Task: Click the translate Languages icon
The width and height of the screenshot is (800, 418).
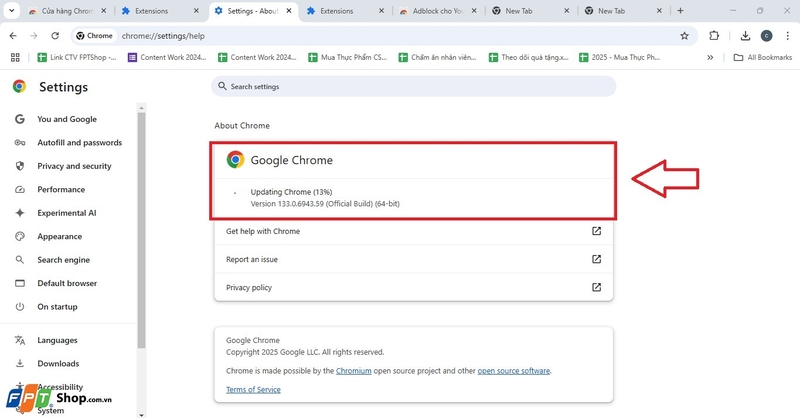Action: [x=20, y=340]
